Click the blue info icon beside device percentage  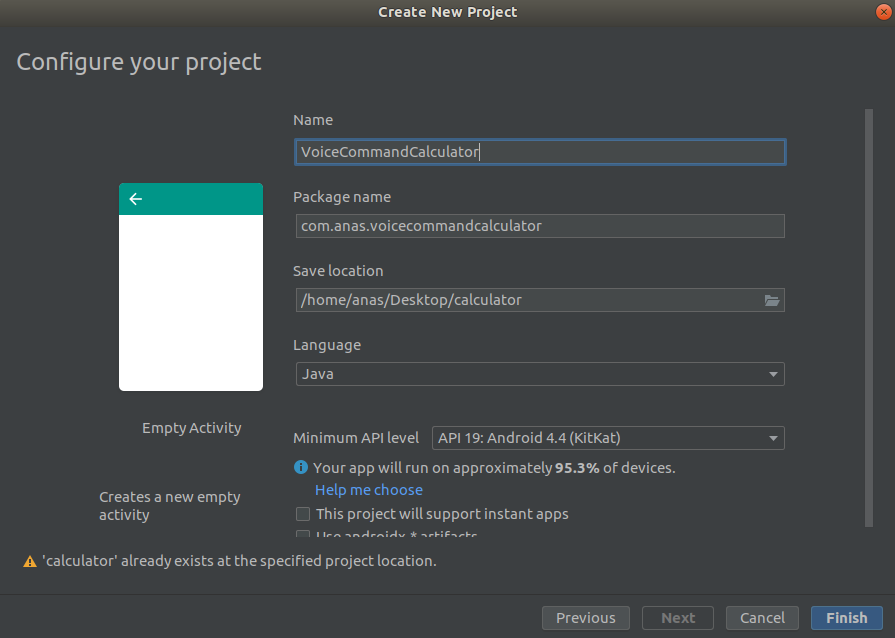[x=301, y=467]
